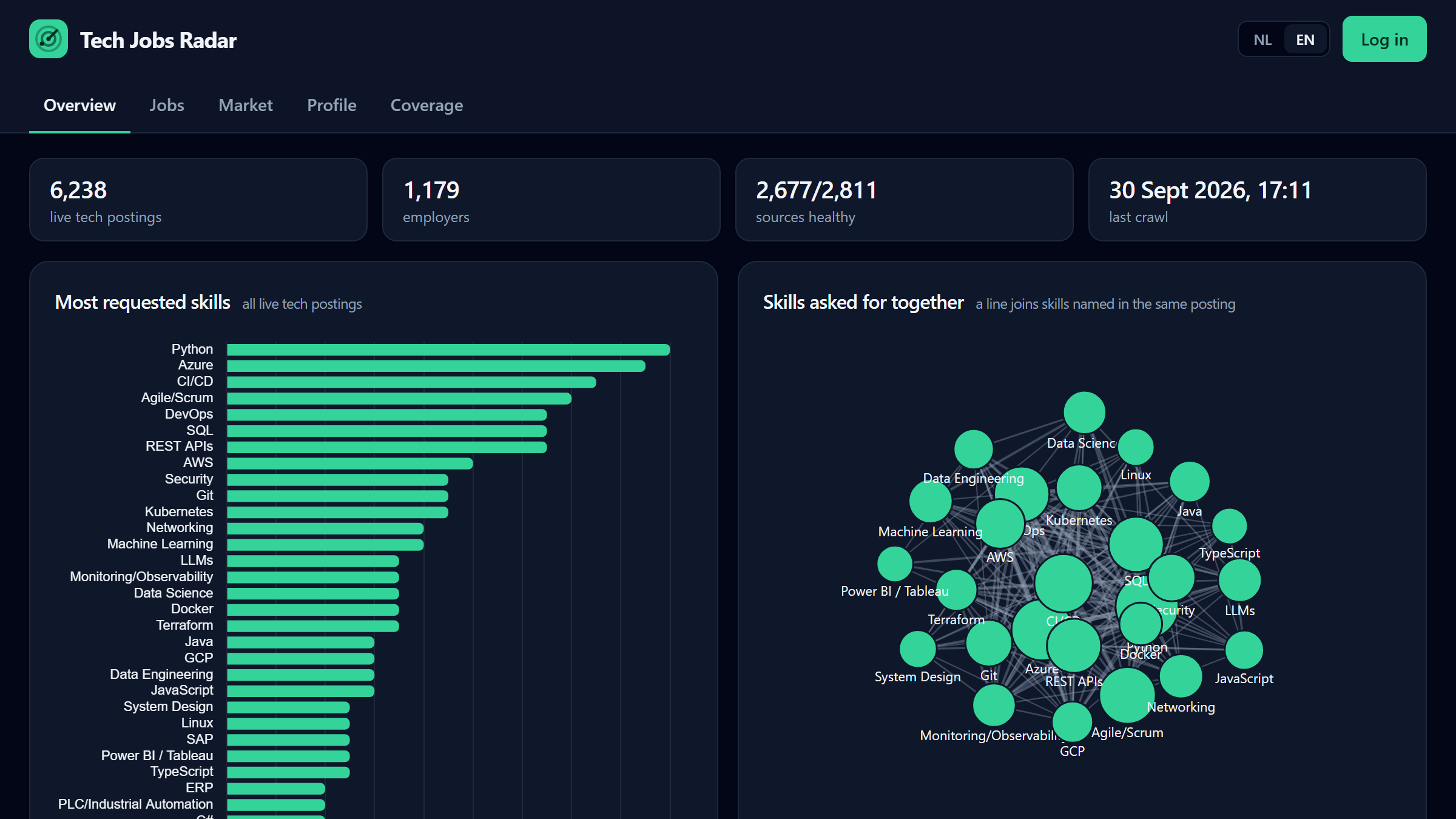Switch language to EN
This screenshot has height=819, width=1456.
click(1305, 39)
